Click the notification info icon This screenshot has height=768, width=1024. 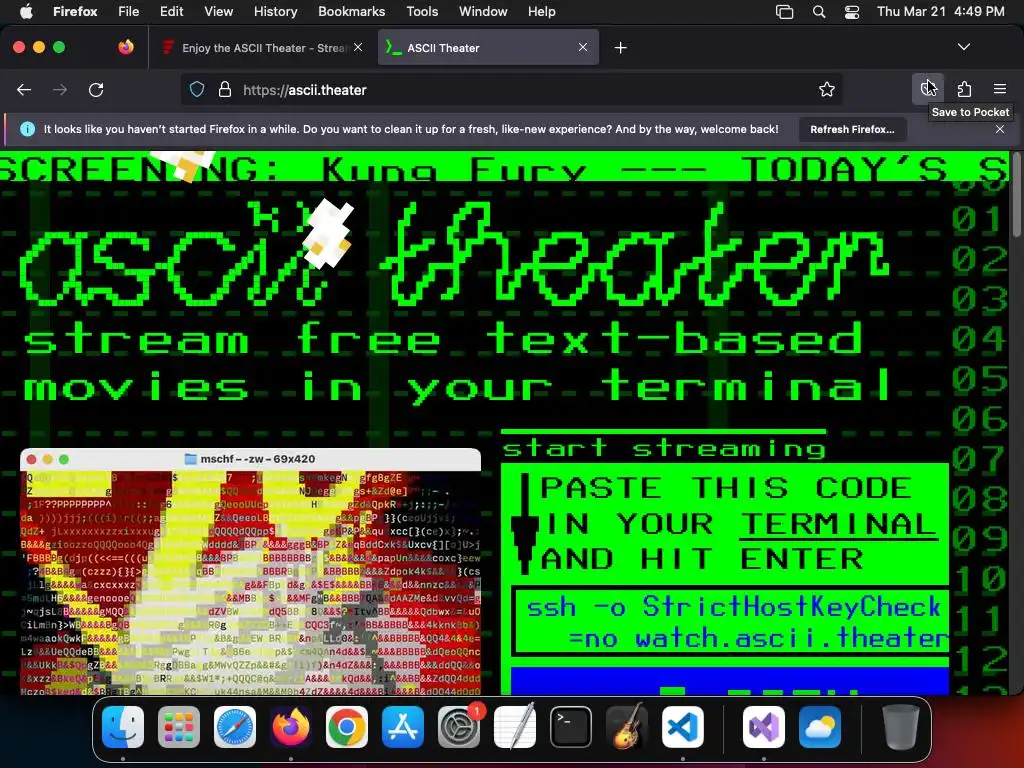27,129
